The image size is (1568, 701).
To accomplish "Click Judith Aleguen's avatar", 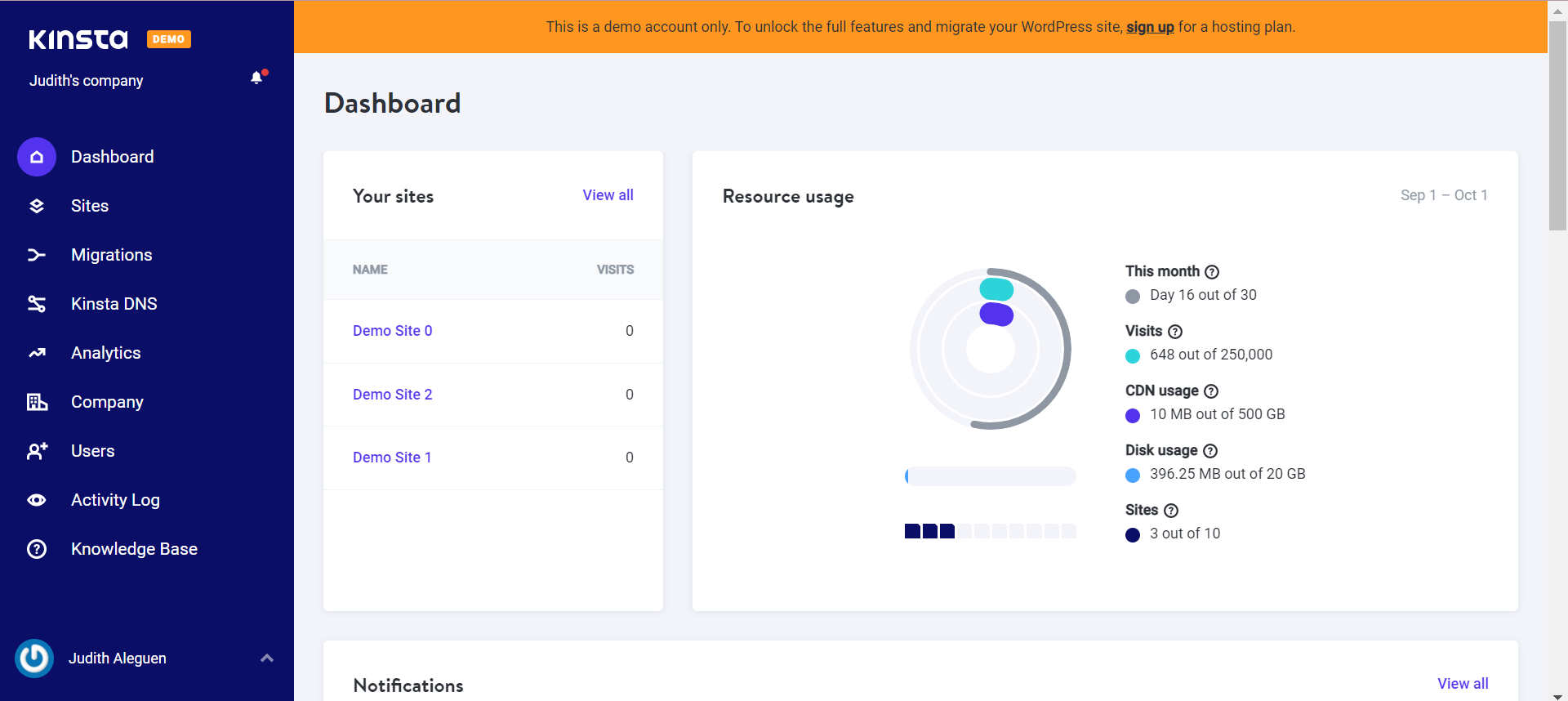I will click(x=34, y=659).
